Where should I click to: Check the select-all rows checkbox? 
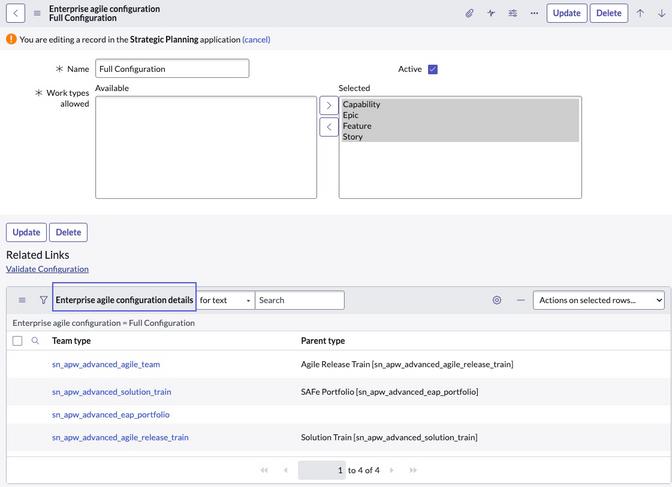(17, 341)
